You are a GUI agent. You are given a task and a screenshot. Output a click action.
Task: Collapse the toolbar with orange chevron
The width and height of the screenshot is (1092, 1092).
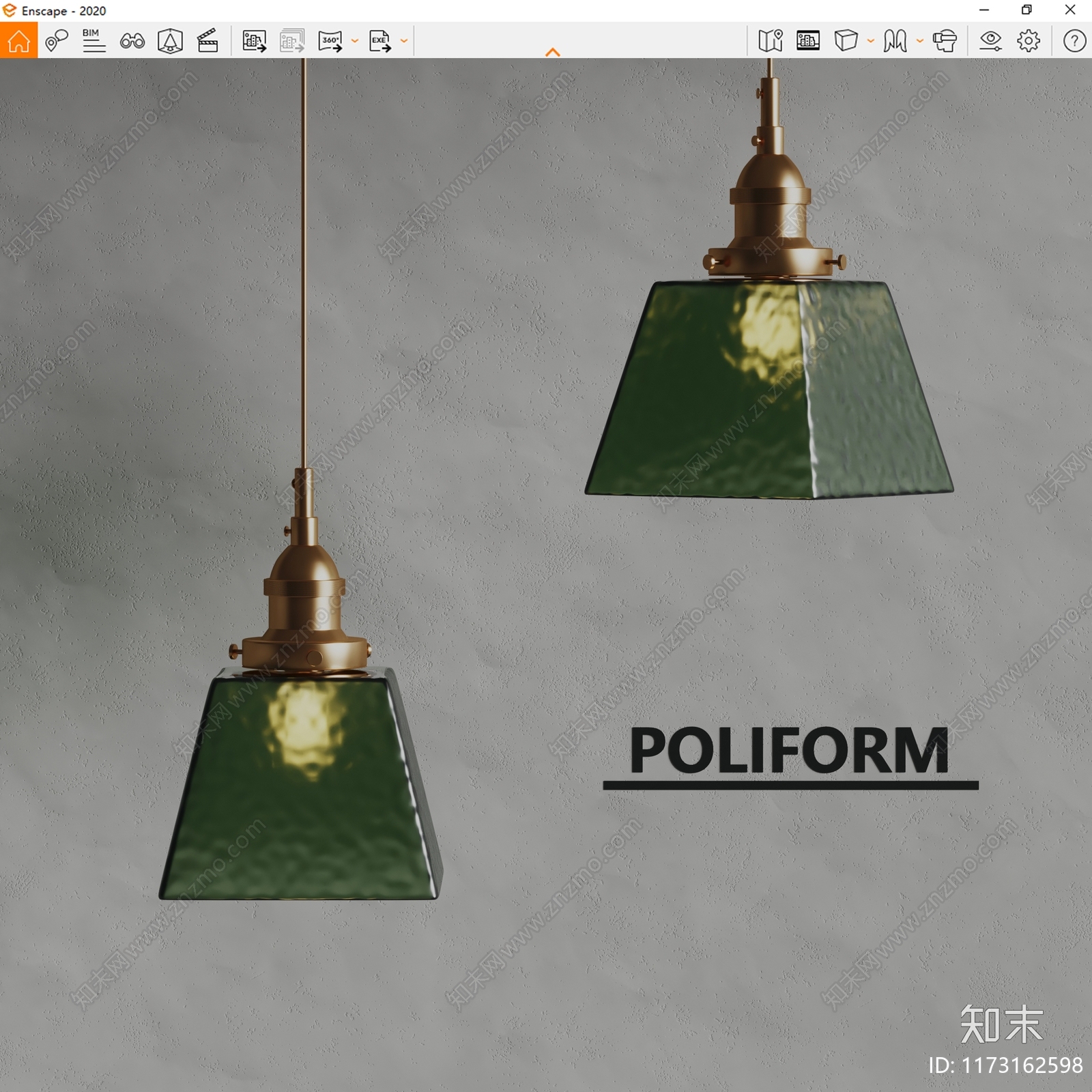[553, 52]
